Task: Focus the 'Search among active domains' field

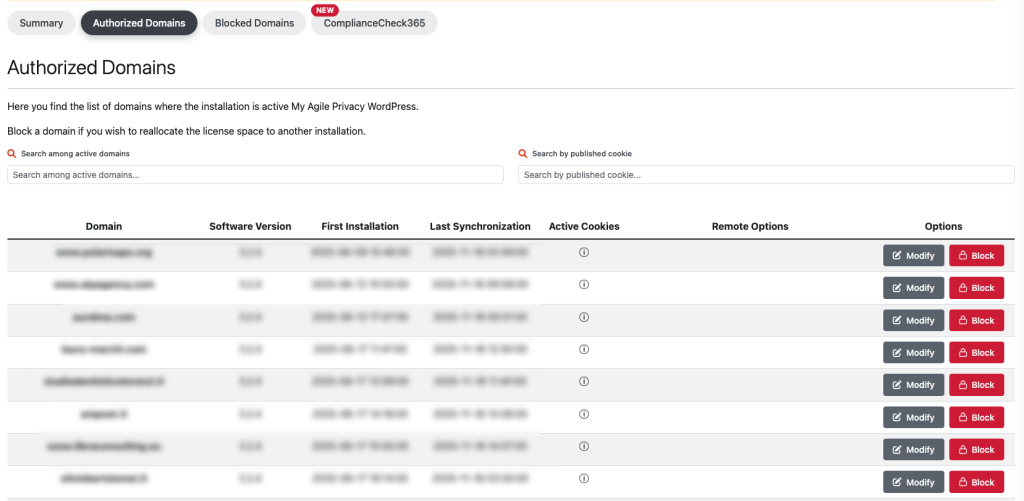Action: click(x=255, y=175)
